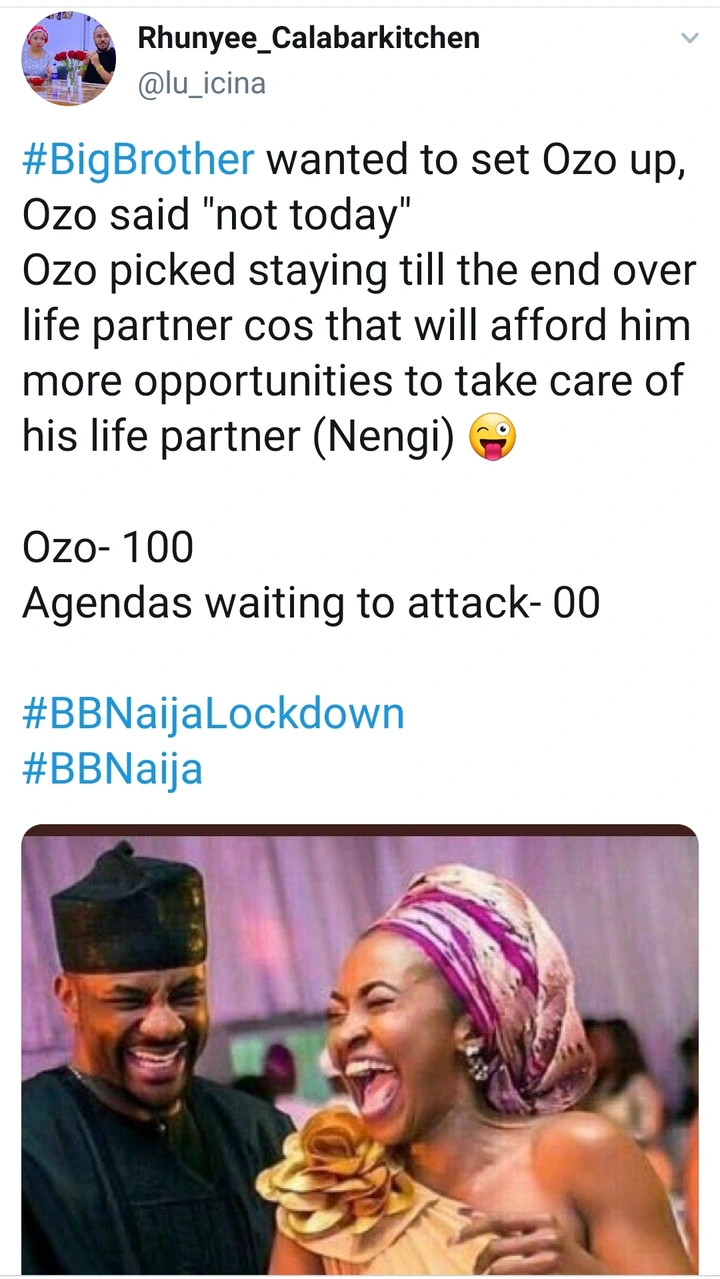Select the "Agendas waiting to attack- 00" line
Viewport: 720px width, 1279px height.
point(311,603)
